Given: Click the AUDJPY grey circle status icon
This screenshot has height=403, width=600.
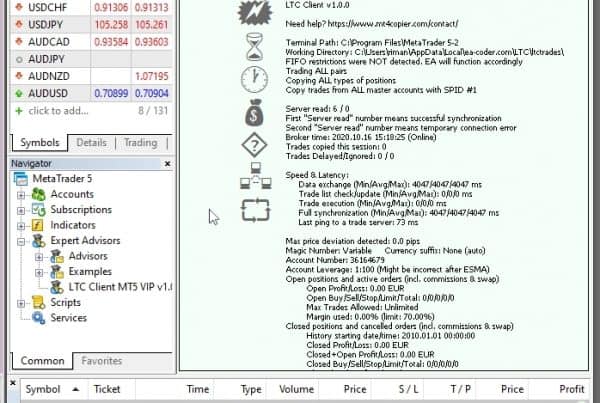Looking at the screenshot, I should pos(19,59).
